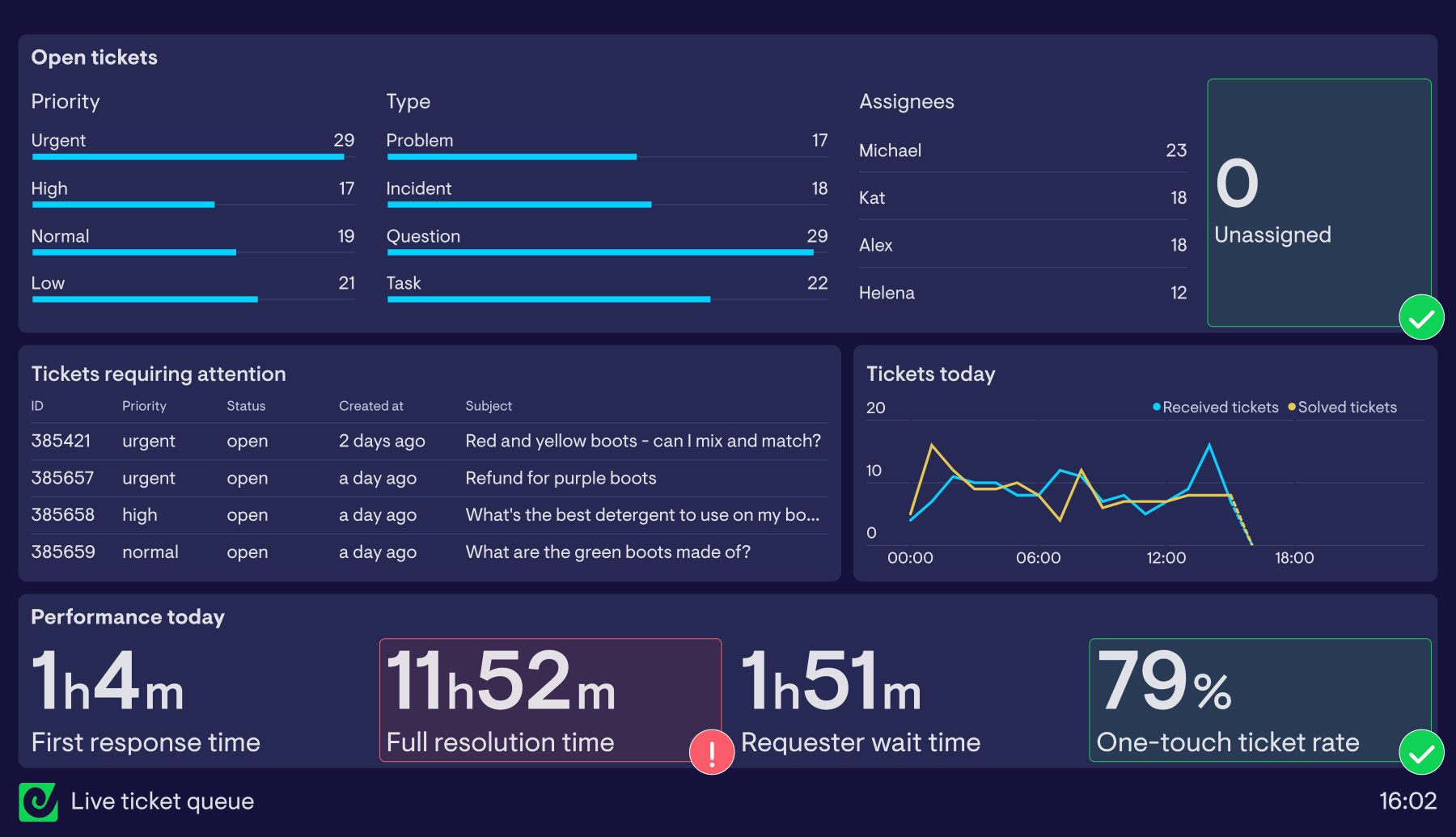
Task: Click the Created at column header
Action: coord(370,406)
